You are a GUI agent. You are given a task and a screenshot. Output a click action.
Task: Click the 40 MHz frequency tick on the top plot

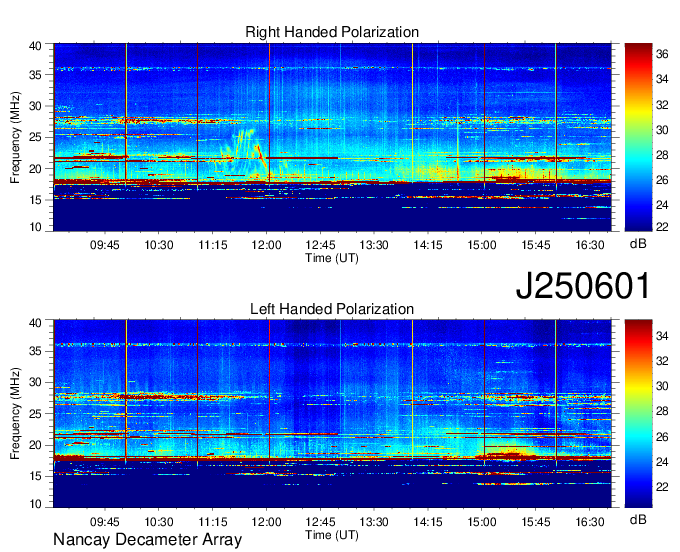[36, 46]
